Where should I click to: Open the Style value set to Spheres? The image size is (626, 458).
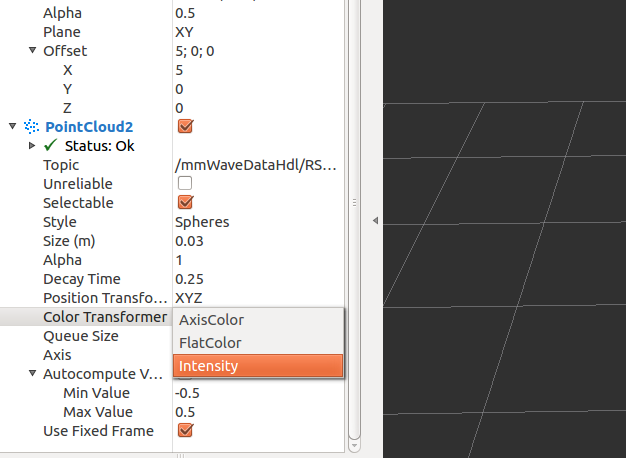[x=202, y=222]
